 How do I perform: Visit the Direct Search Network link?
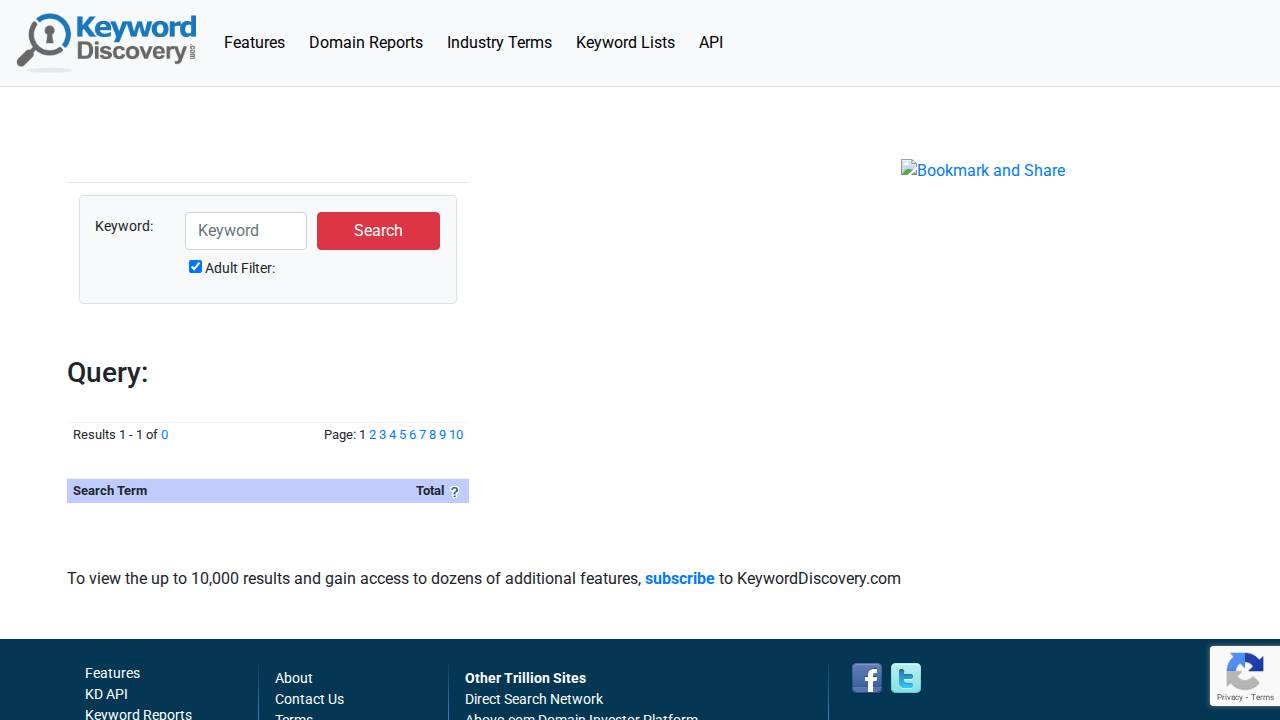533,698
